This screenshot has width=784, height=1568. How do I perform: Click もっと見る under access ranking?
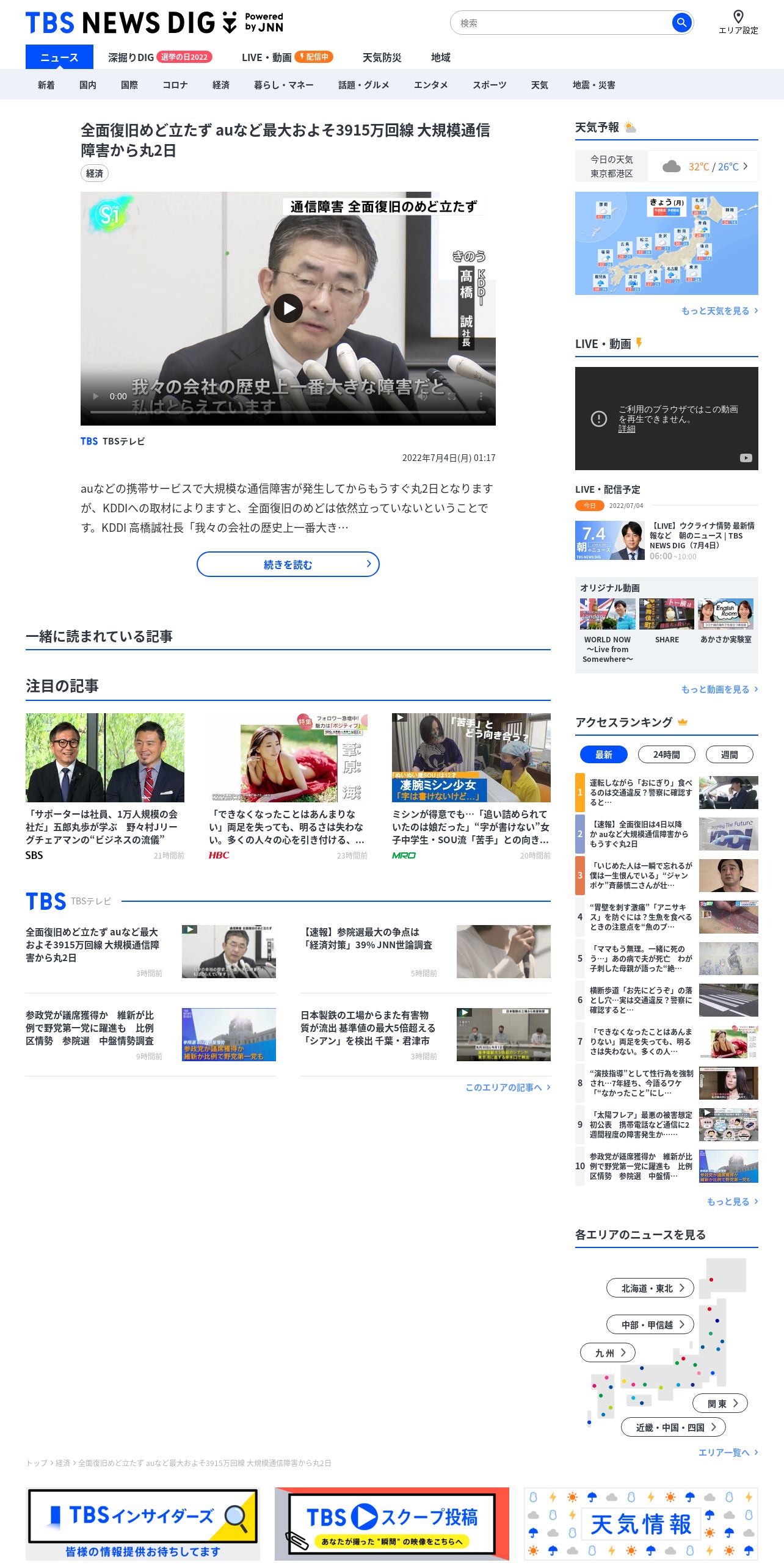click(732, 1202)
